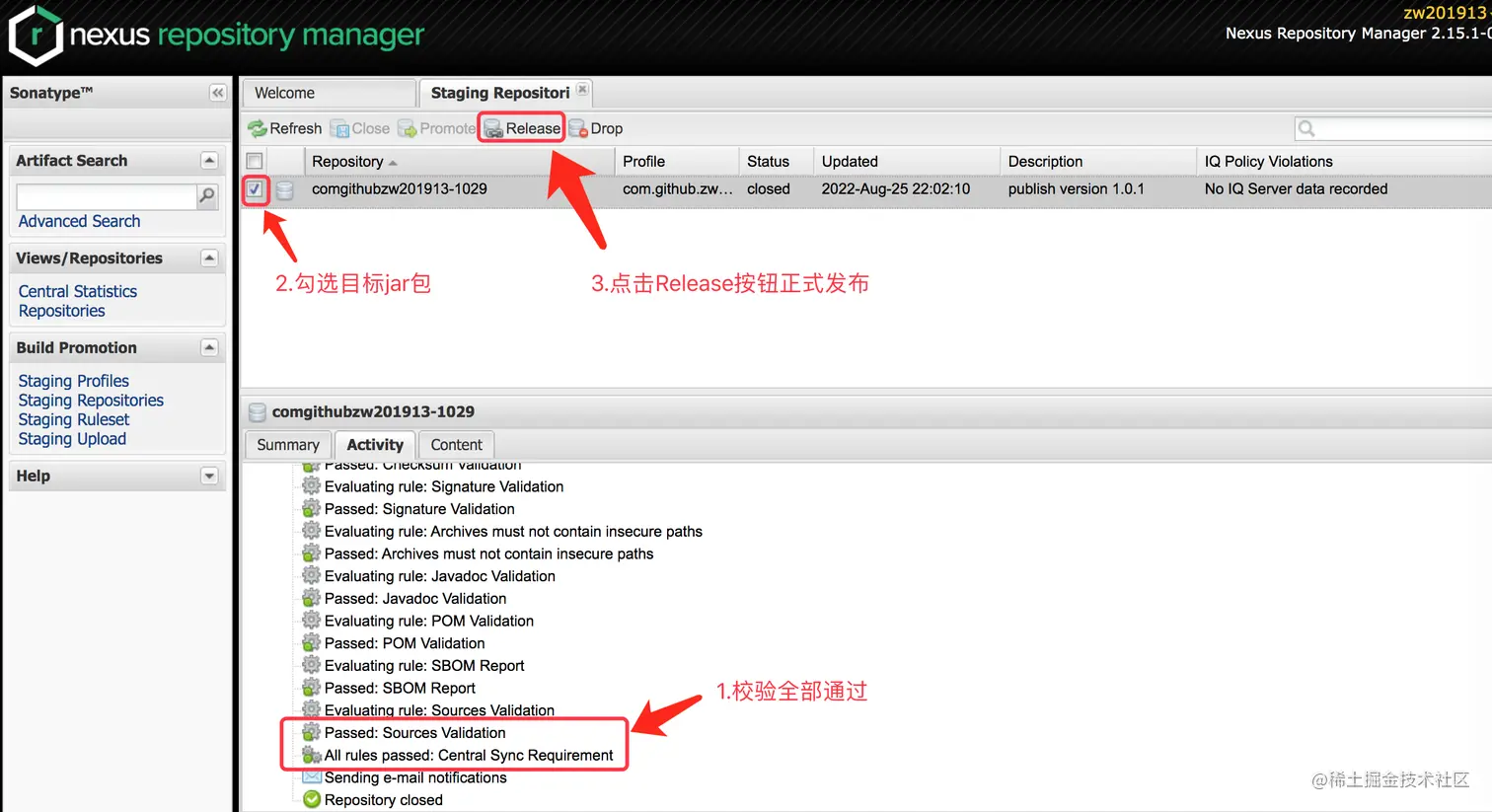Open the Repositories link in sidebar
This screenshot has width=1492, height=812.
point(61,311)
